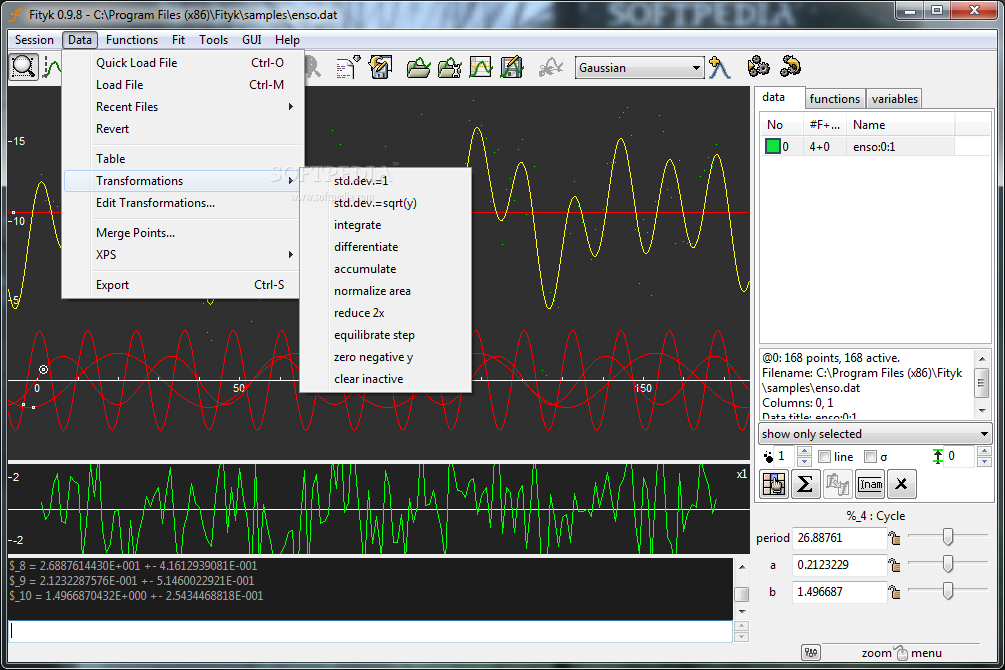Open the show only selected dropdown

point(875,434)
